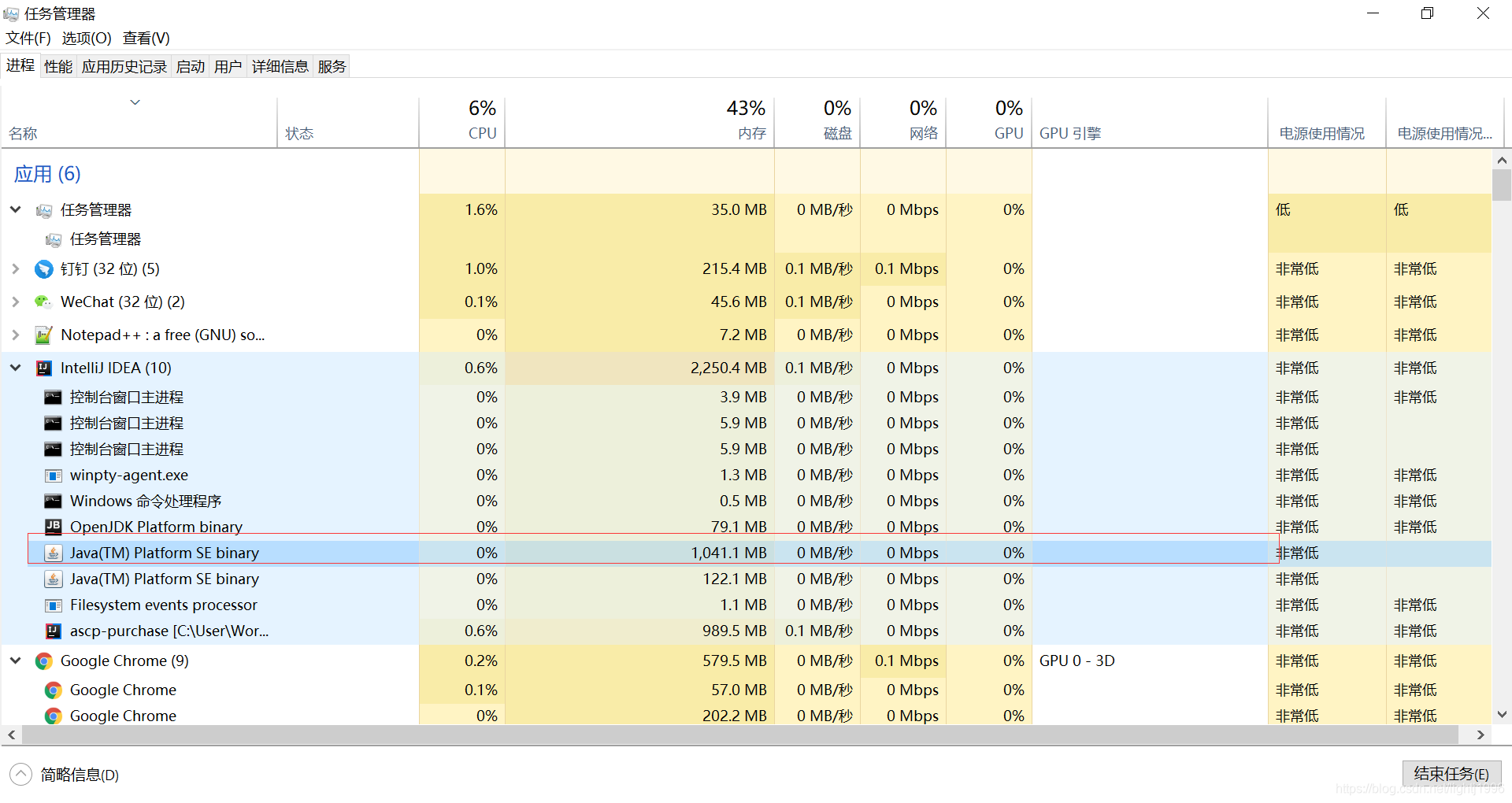The height and width of the screenshot is (803, 1512).
Task: Switch to the 详细信息 tab
Action: click(x=280, y=67)
